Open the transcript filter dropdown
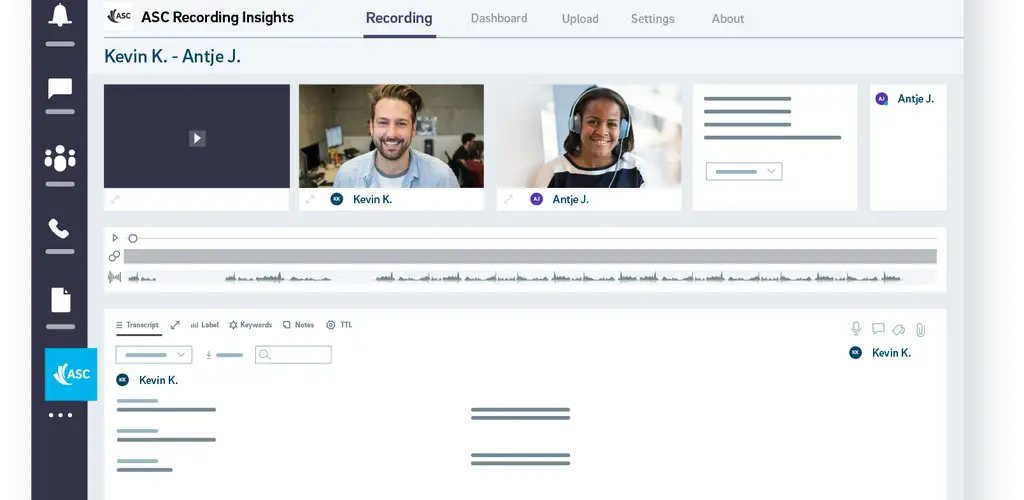Image resolution: width=1024 pixels, height=500 pixels. click(x=154, y=355)
